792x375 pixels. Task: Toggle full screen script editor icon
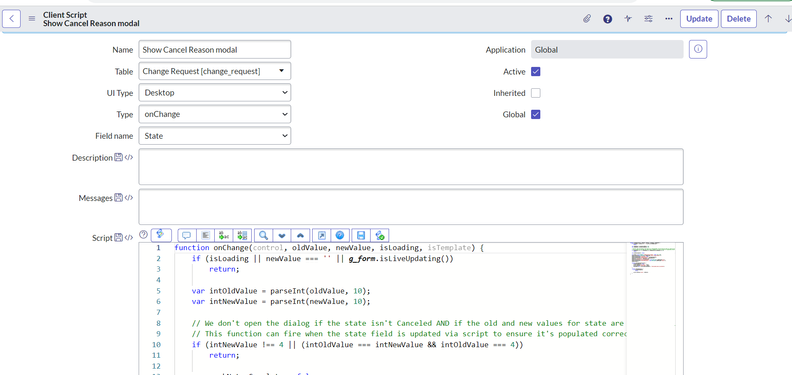coord(321,236)
